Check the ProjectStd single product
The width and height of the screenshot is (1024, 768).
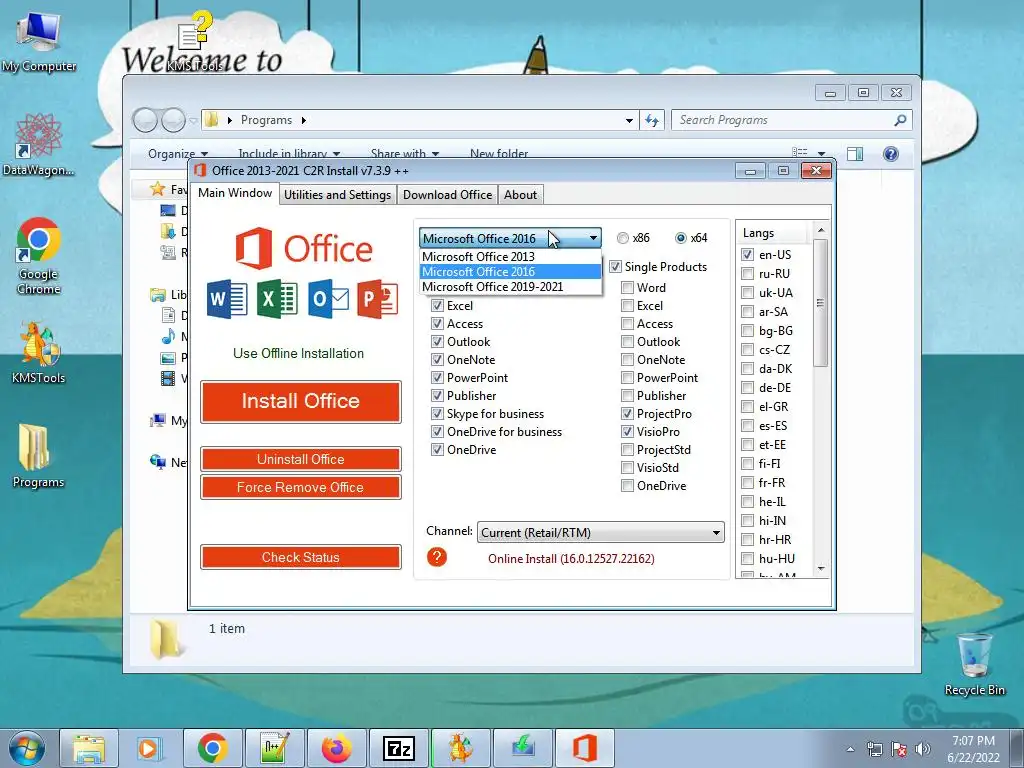(627, 449)
